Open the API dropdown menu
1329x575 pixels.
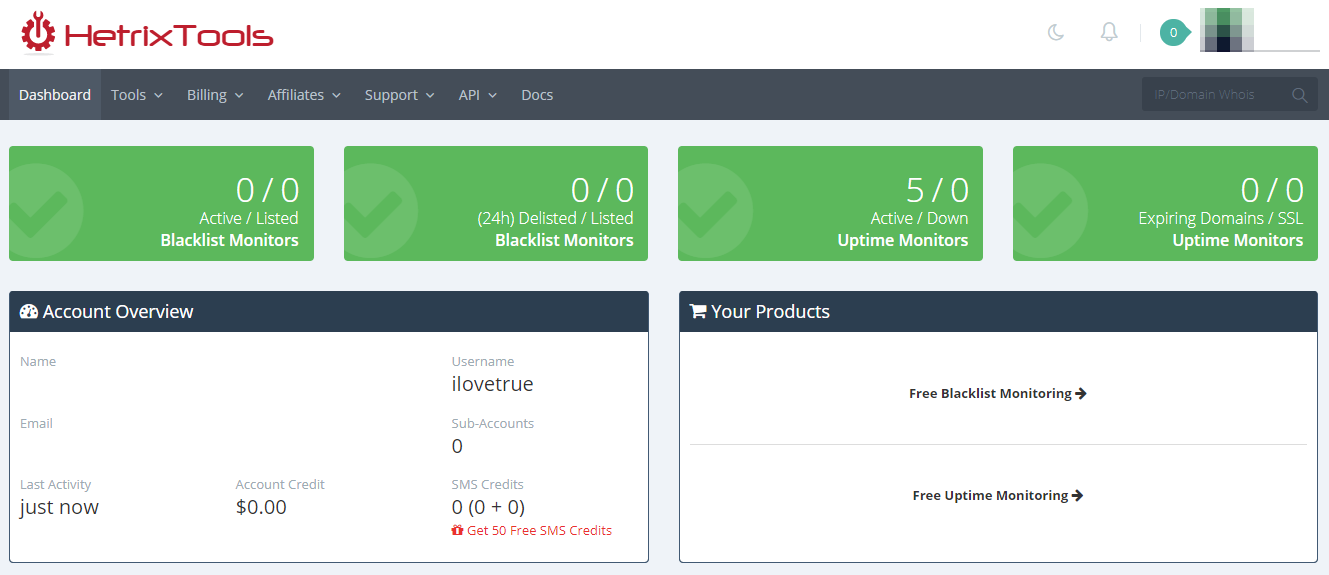[479, 95]
